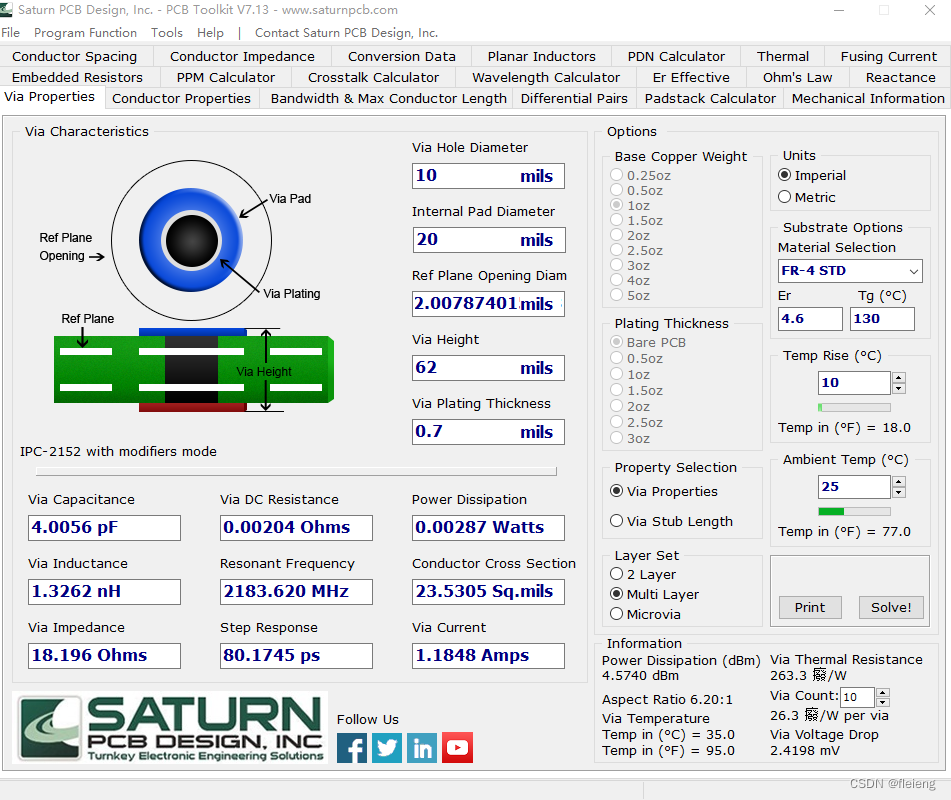Image resolution: width=951 pixels, height=800 pixels.
Task: Switch to Bandwidth & Max Conductor Length tab
Action: 388,98
